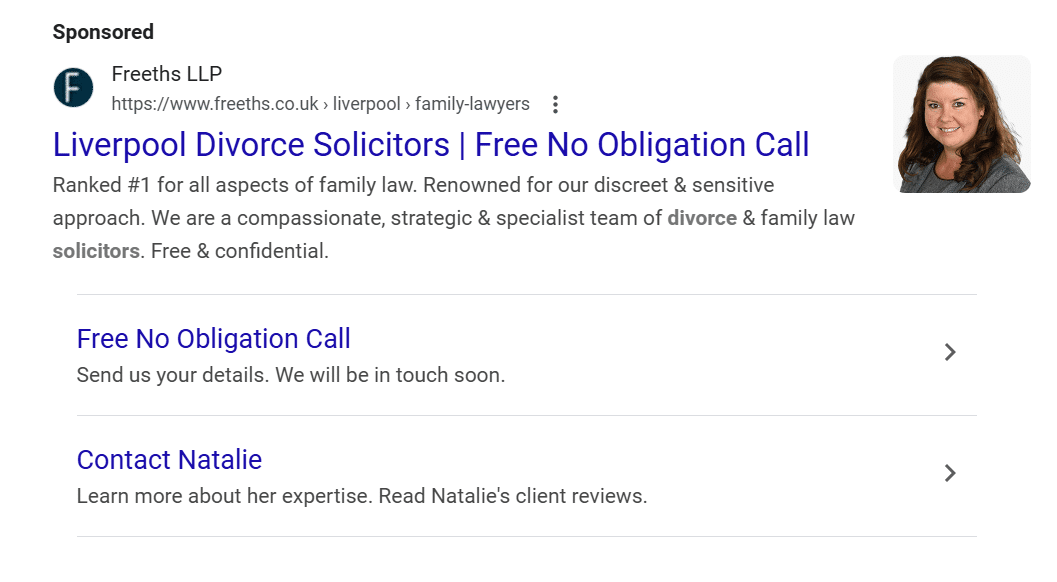Viewport: 1057px width, 582px height.
Task: Click the Sponsored label
Action: [103, 32]
